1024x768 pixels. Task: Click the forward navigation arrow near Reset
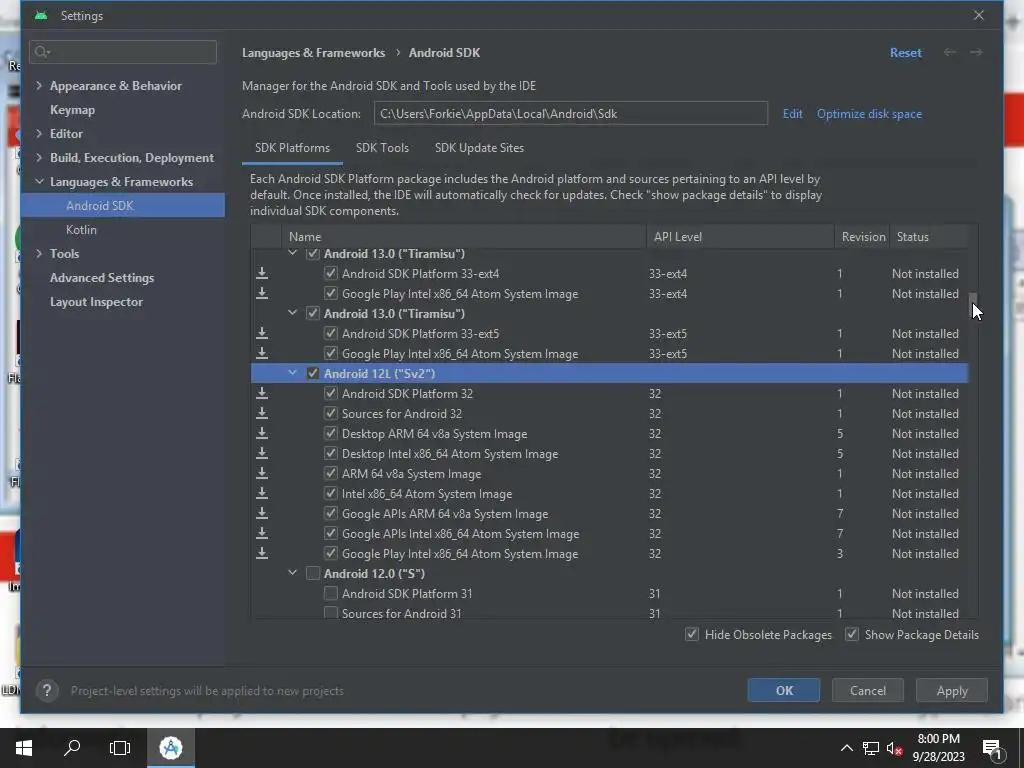tap(976, 52)
